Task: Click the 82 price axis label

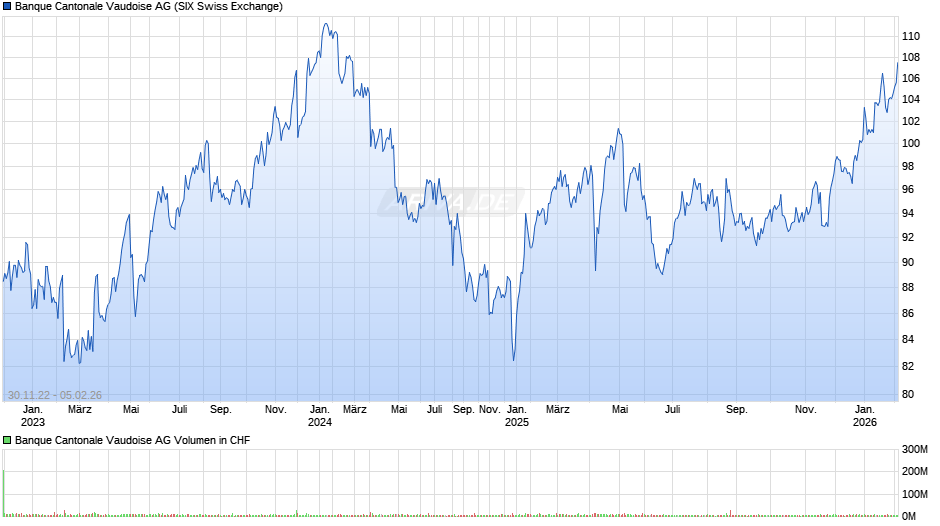Action: click(x=908, y=366)
